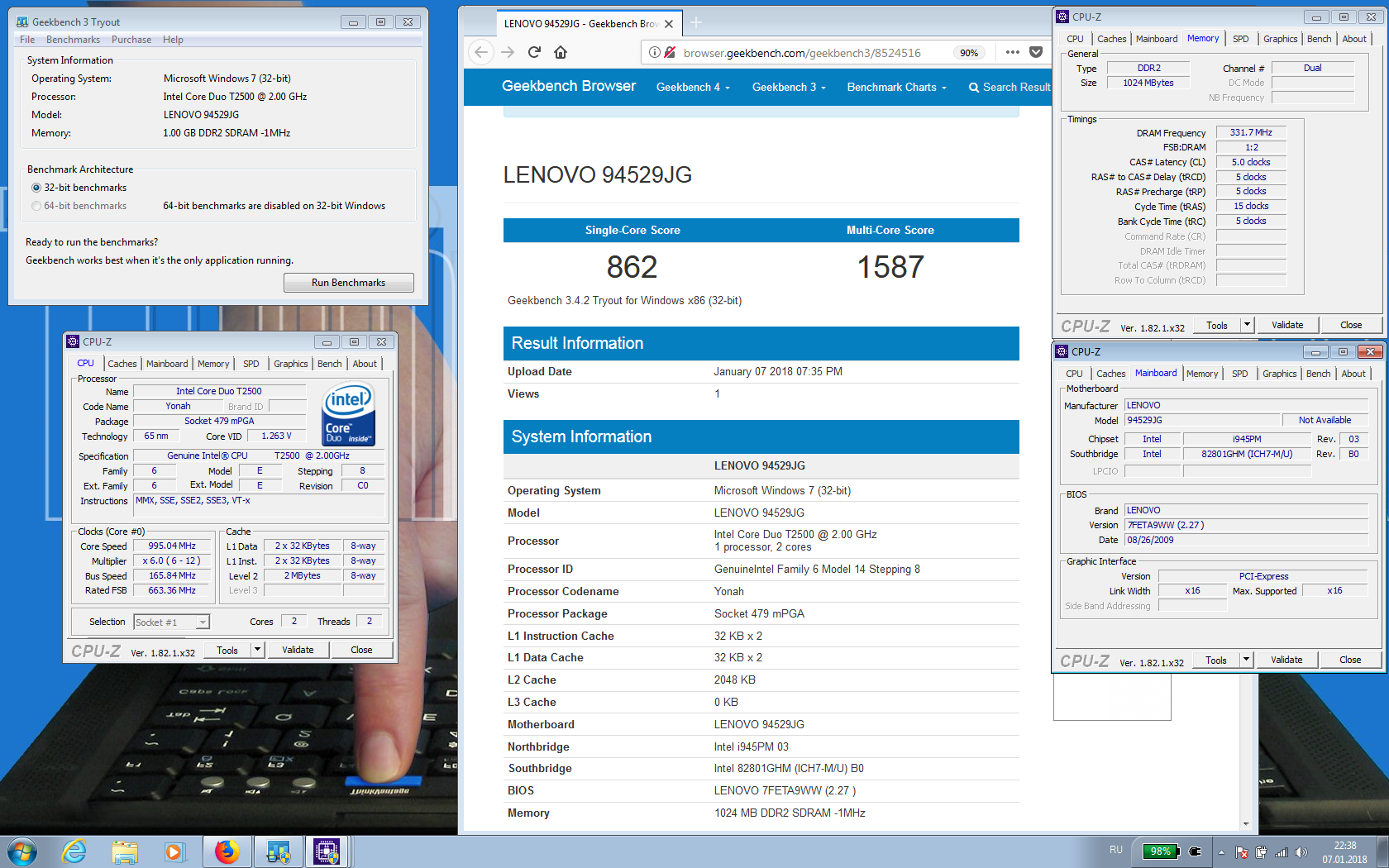The height and width of the screenshot is (868, 1389).
Task: Click Close in left CPU-Z window
Action: tap(361, 650)
